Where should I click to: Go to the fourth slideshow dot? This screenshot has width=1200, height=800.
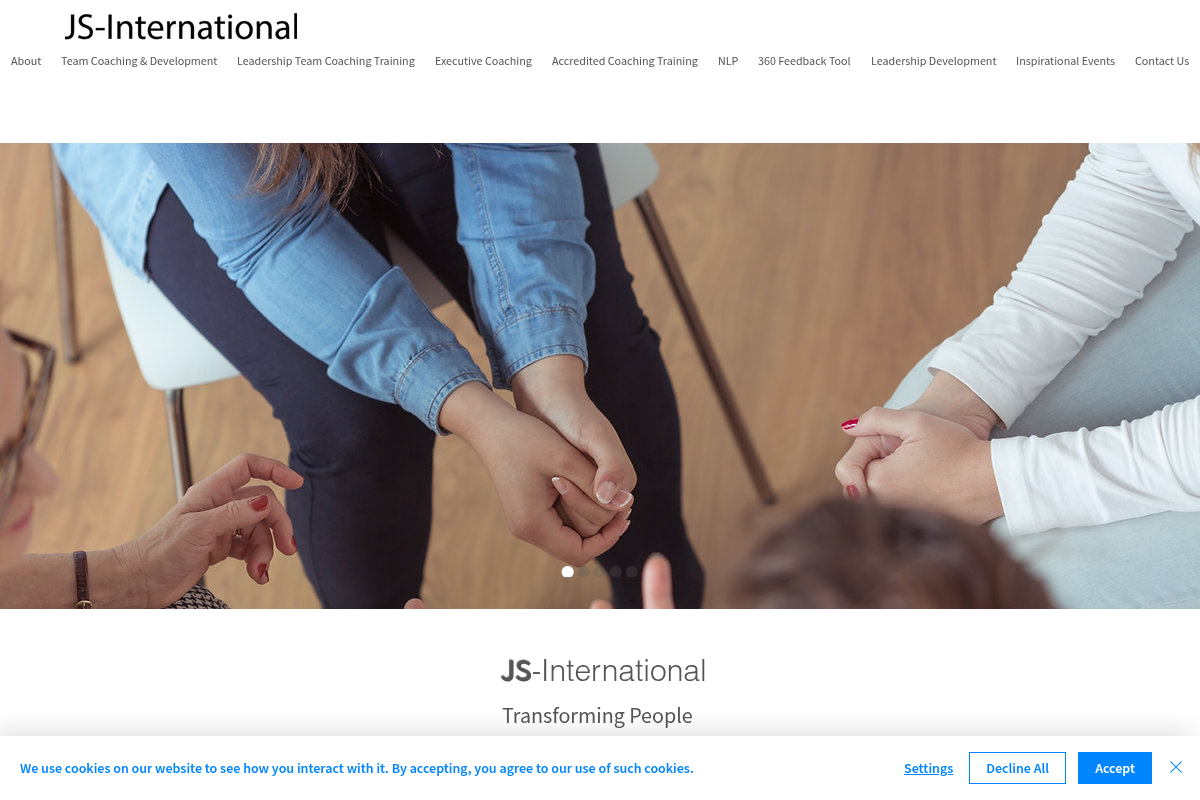616,572
